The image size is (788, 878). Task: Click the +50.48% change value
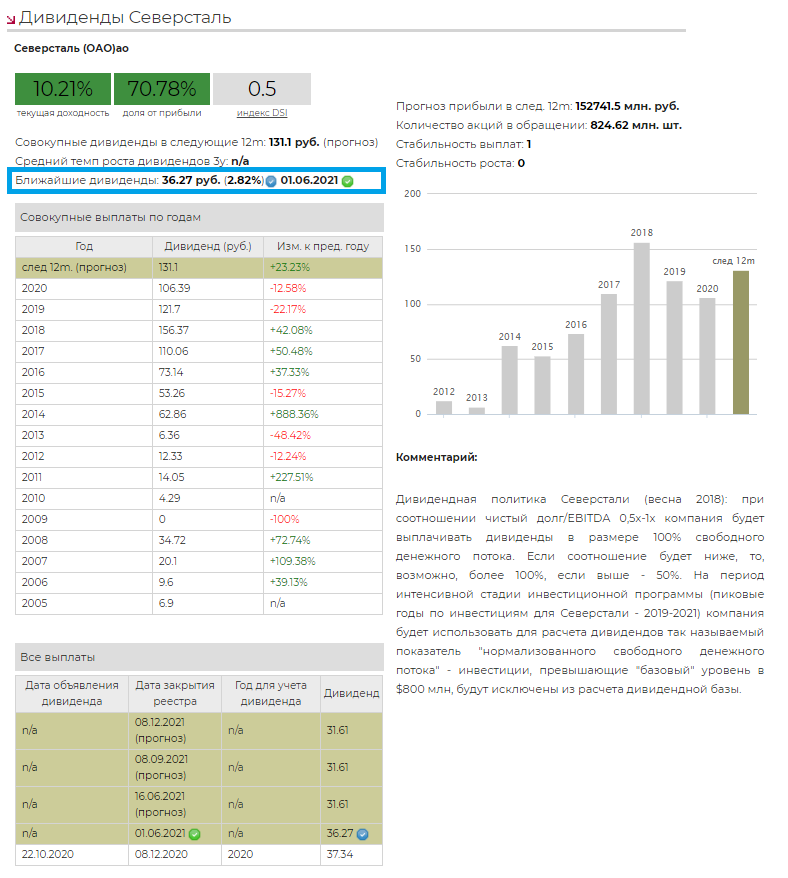pyautogui.click(x=291, y=352)
